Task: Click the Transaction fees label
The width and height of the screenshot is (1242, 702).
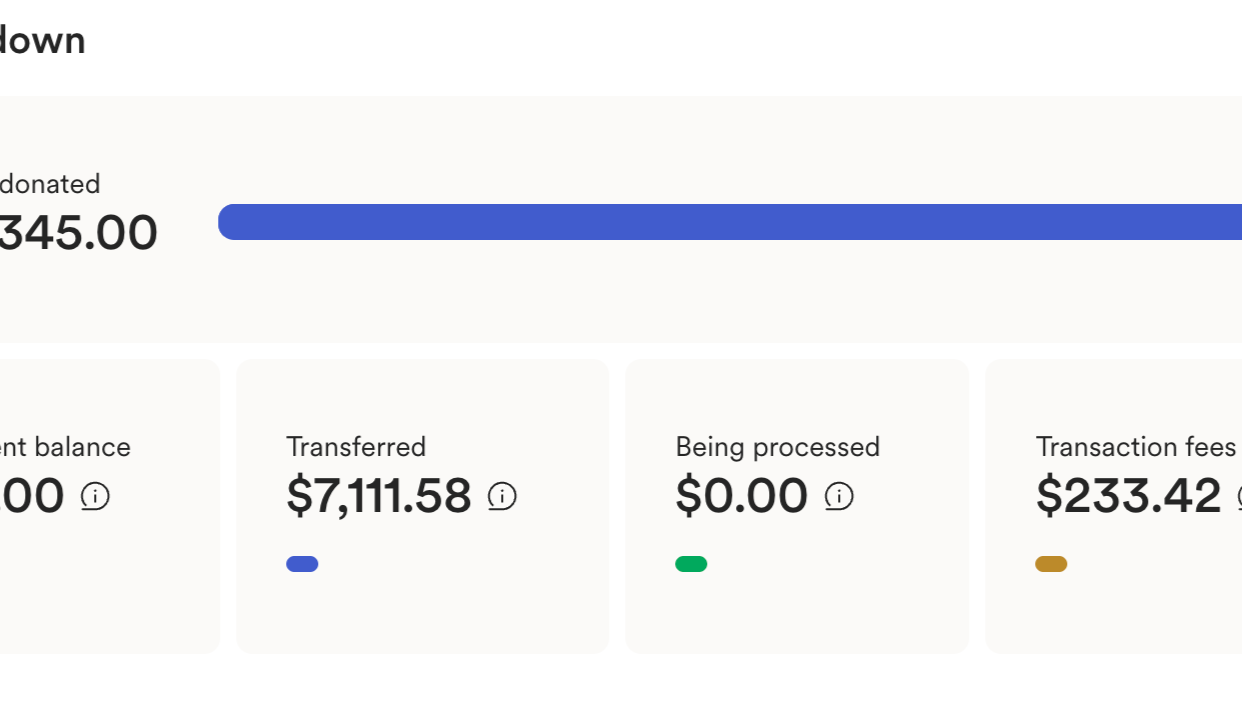Action: [1136, 446]
